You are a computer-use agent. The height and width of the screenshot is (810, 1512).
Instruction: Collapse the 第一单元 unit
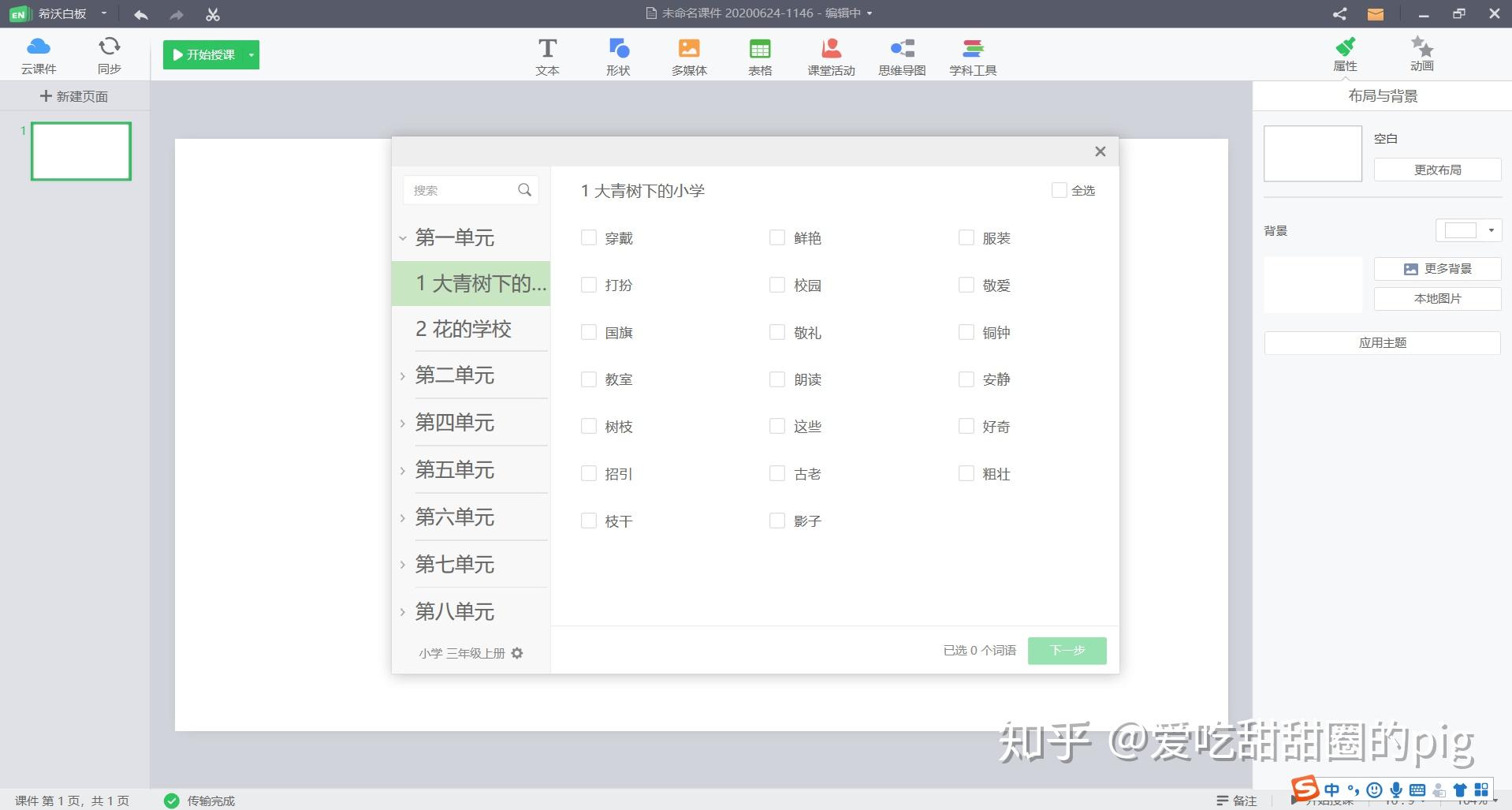(x=403, y=237)
